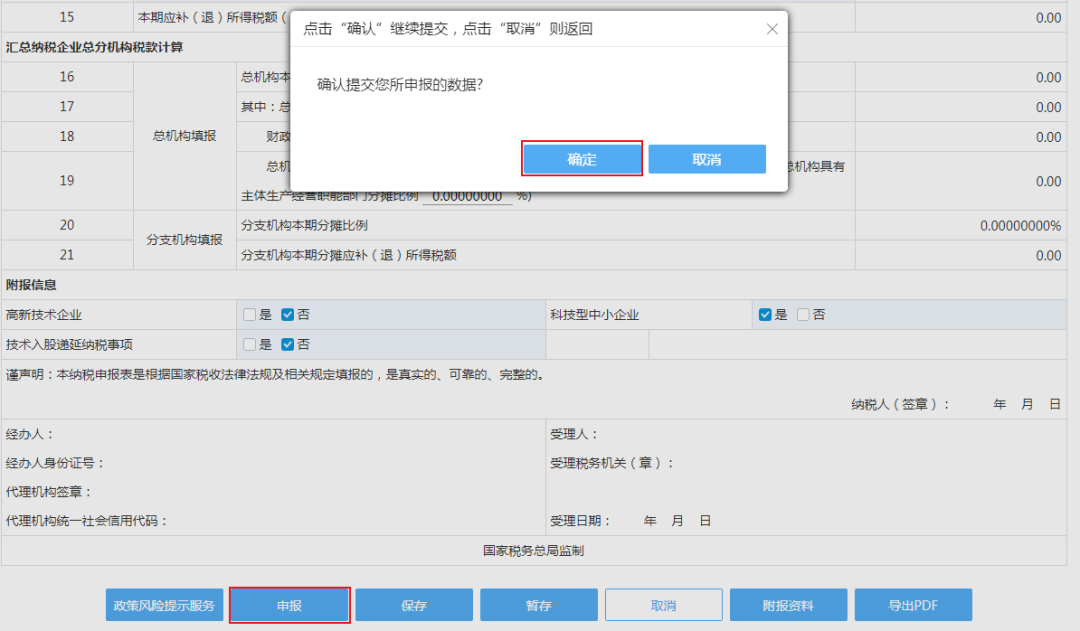Toggle 否 checkbox for 高新技术企业
This screenshot has width=1080, height=631.
tap(287, 315)
